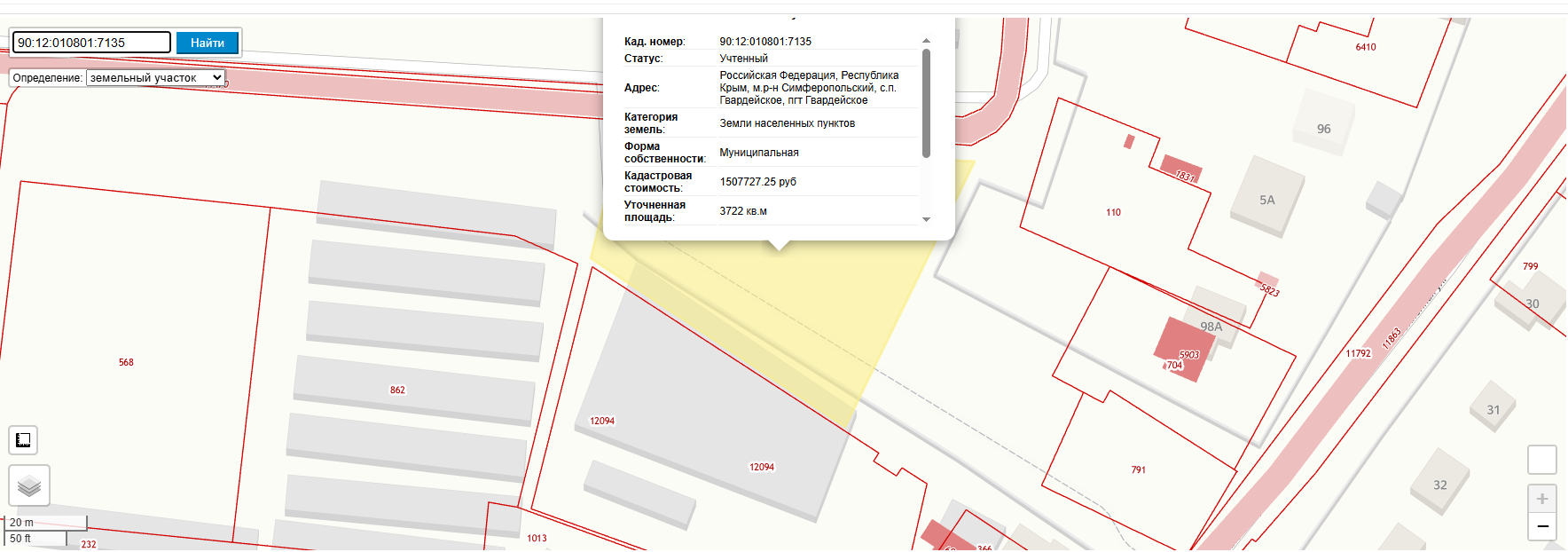
Task: Click the popup scrollbar down arrow
Action: click(926, 219)
